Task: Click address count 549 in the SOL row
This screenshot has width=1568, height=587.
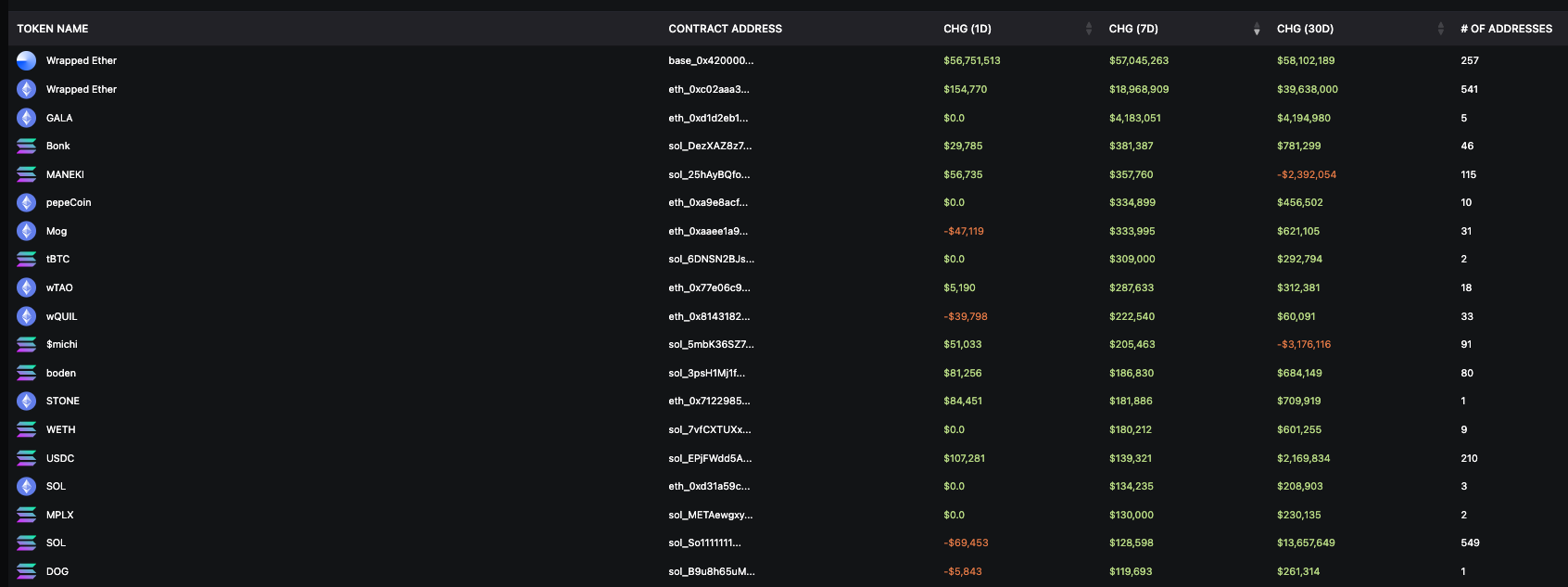Action: click(1470, 542)
